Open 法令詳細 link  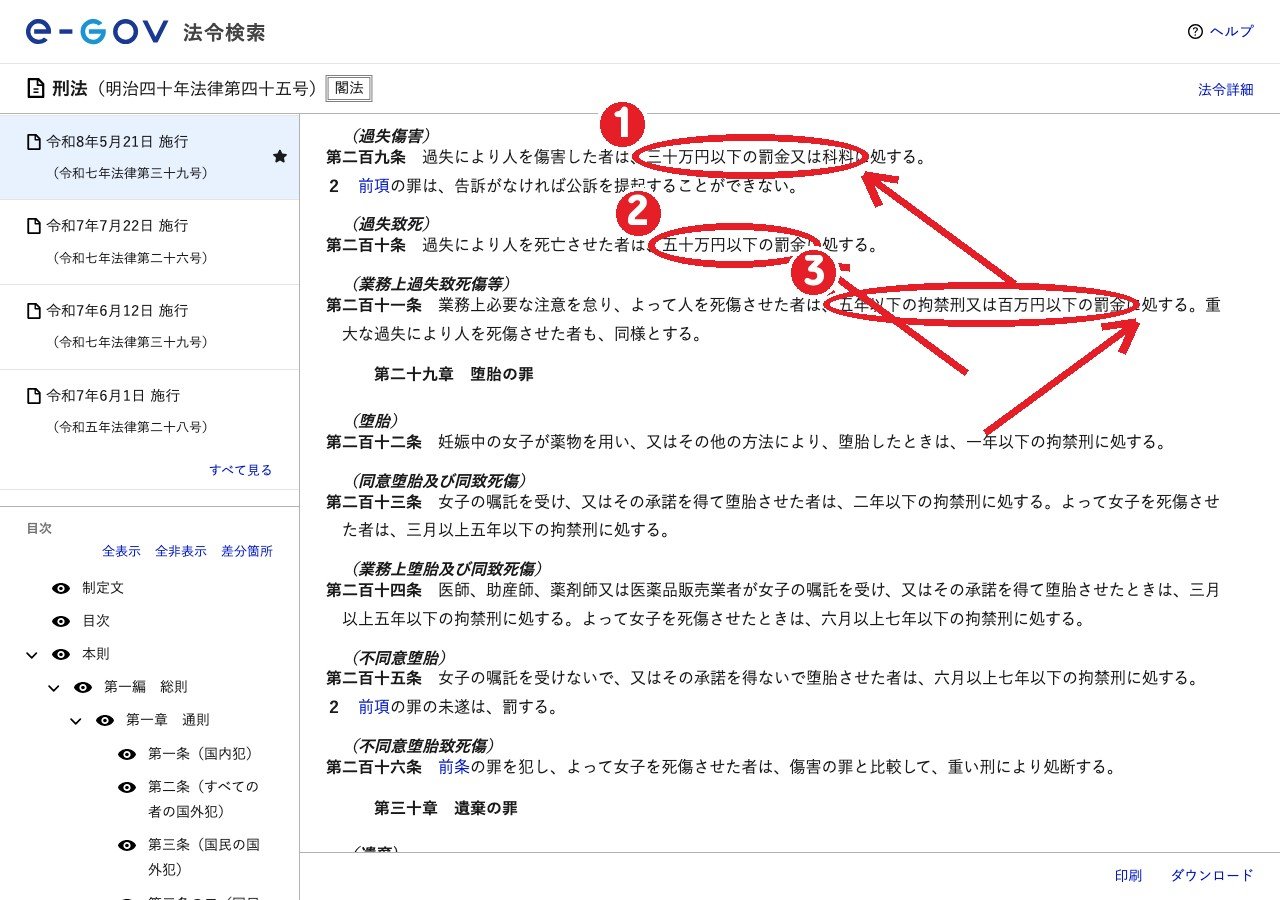[1225, 90]
